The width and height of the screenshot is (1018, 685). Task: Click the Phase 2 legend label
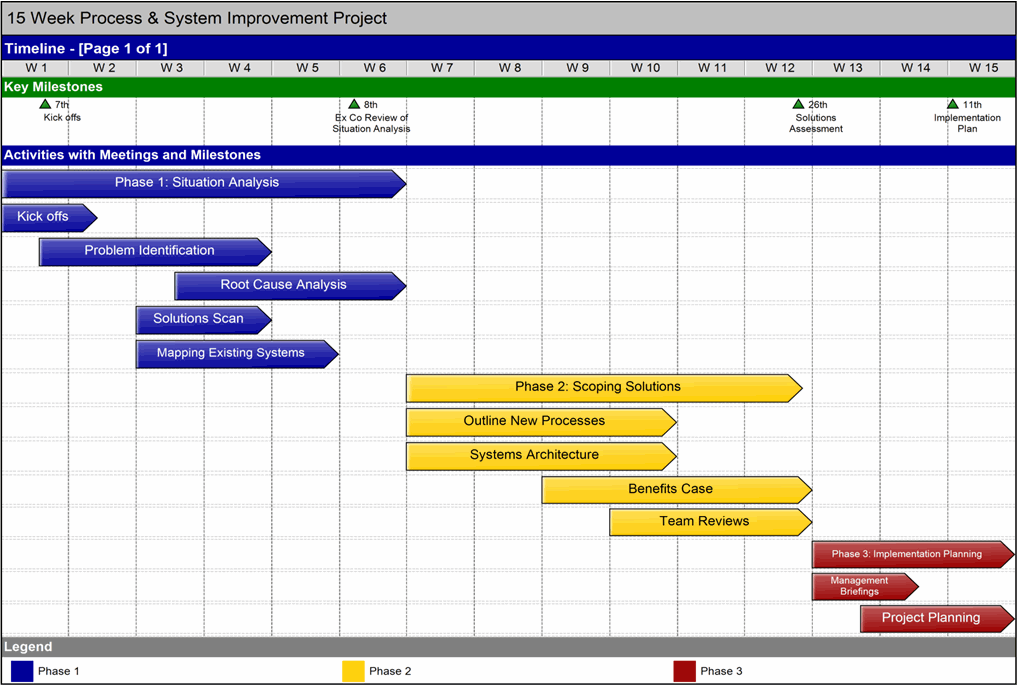[x=390, y=671]
